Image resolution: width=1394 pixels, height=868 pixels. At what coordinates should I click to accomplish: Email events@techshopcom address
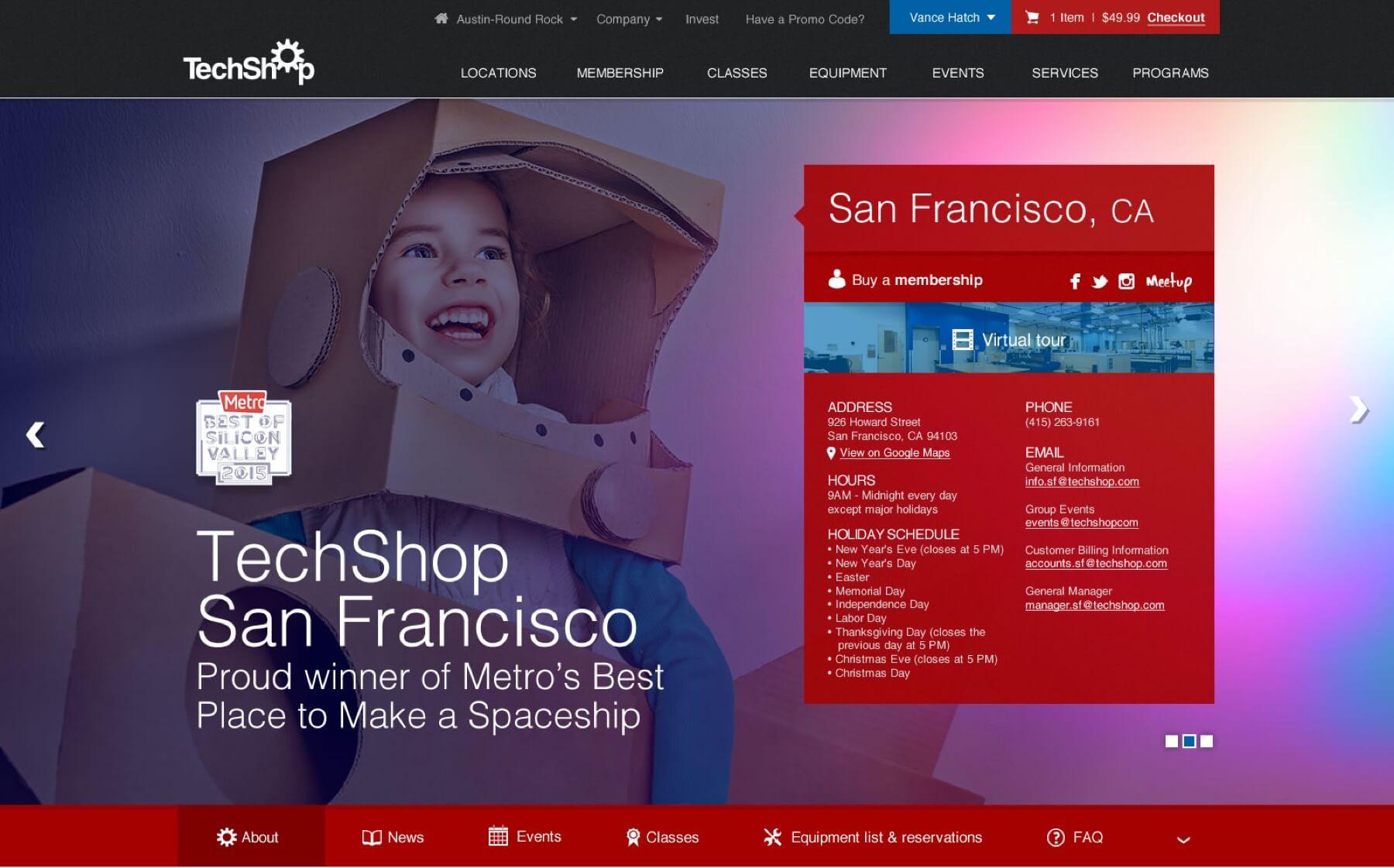[x=1081, y=523]
